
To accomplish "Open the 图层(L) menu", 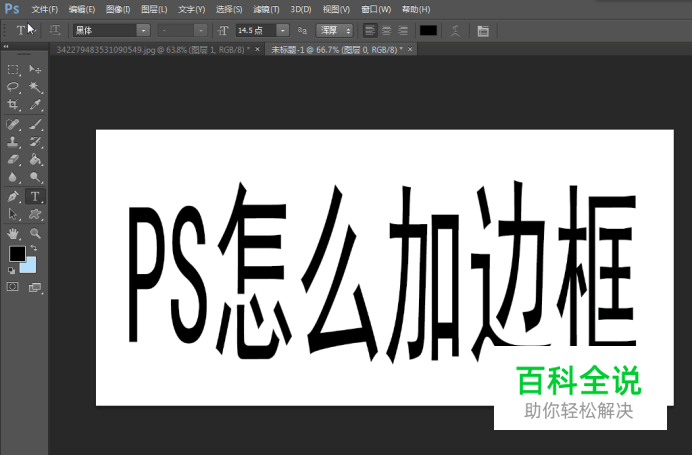I will [x=154, y=9].
